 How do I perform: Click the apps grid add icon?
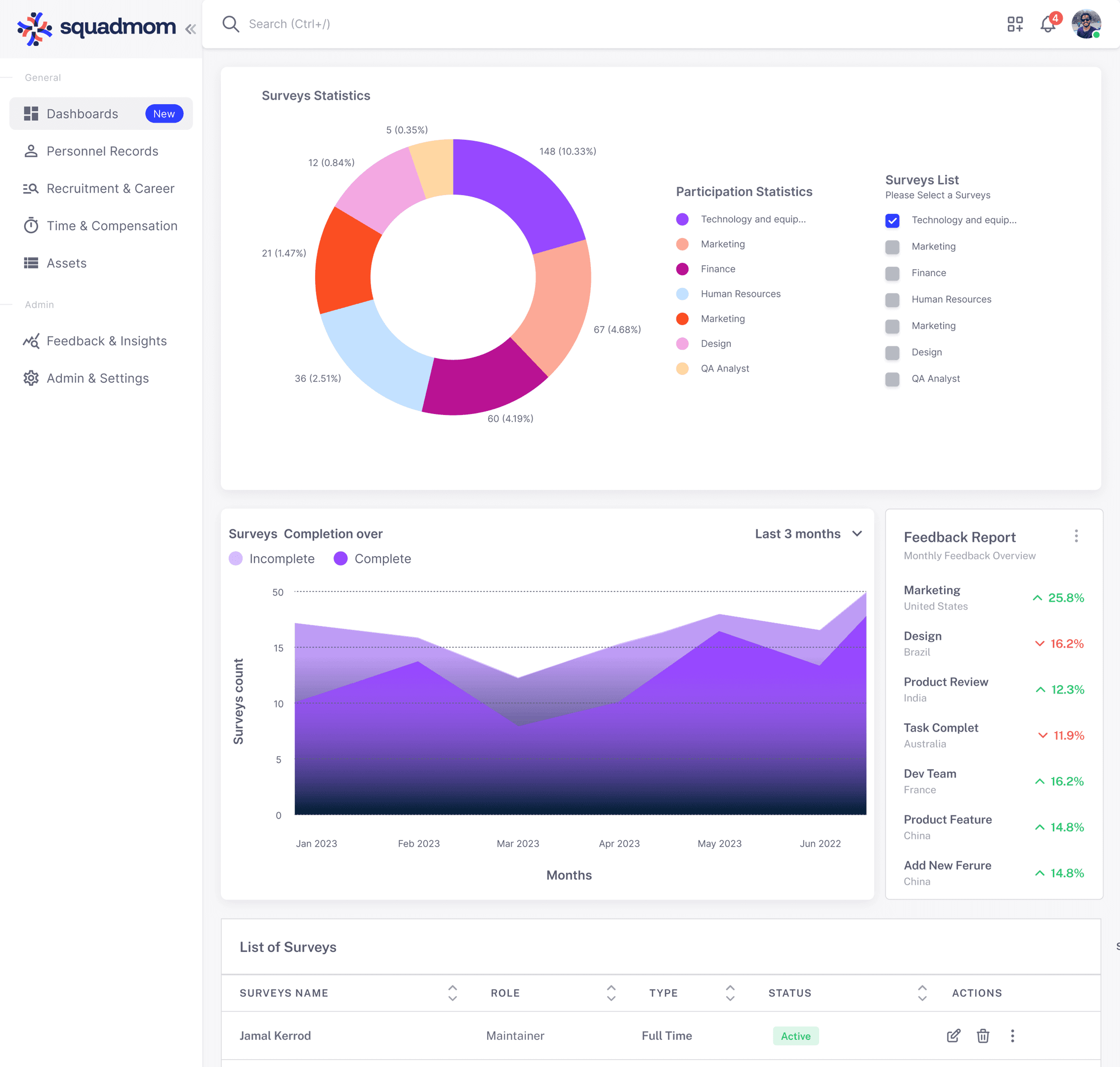[x=1015, y=25]
